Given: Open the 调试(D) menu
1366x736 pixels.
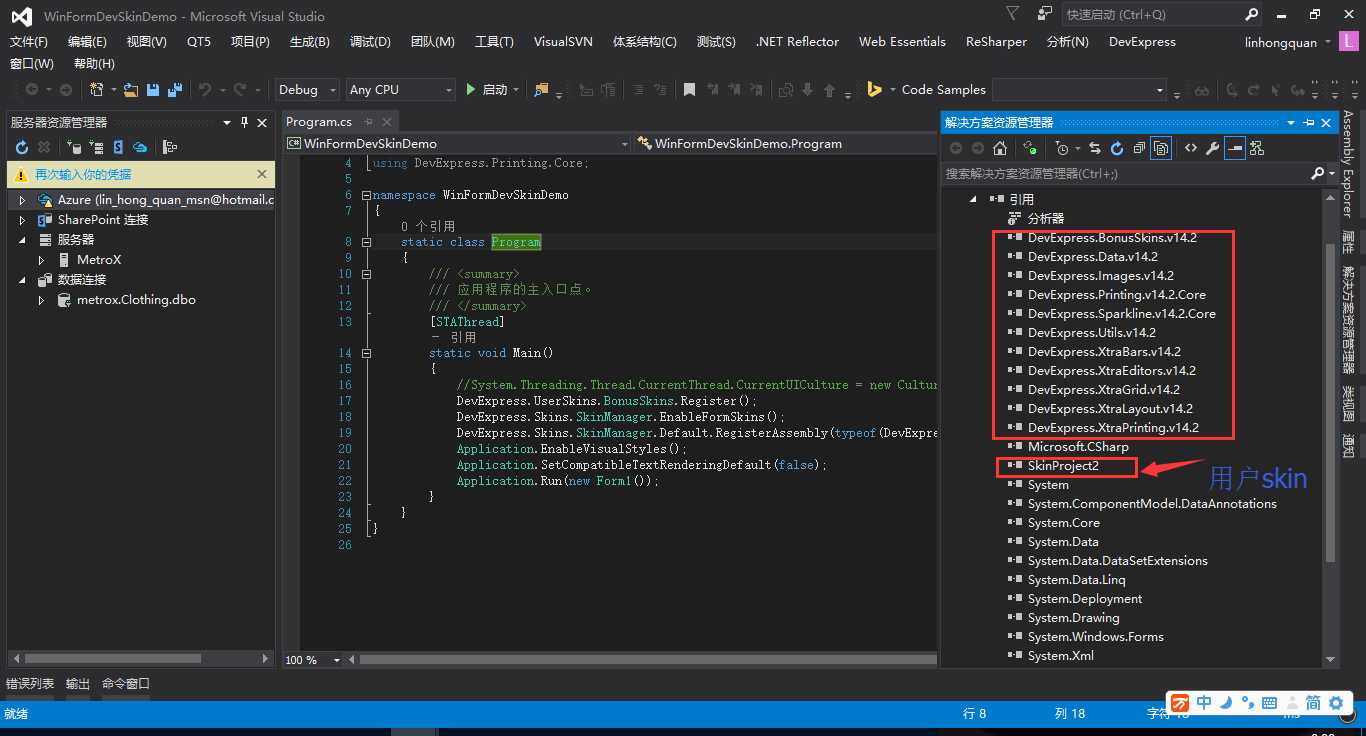Looking at the screenshot, I should tap(370, 42).
